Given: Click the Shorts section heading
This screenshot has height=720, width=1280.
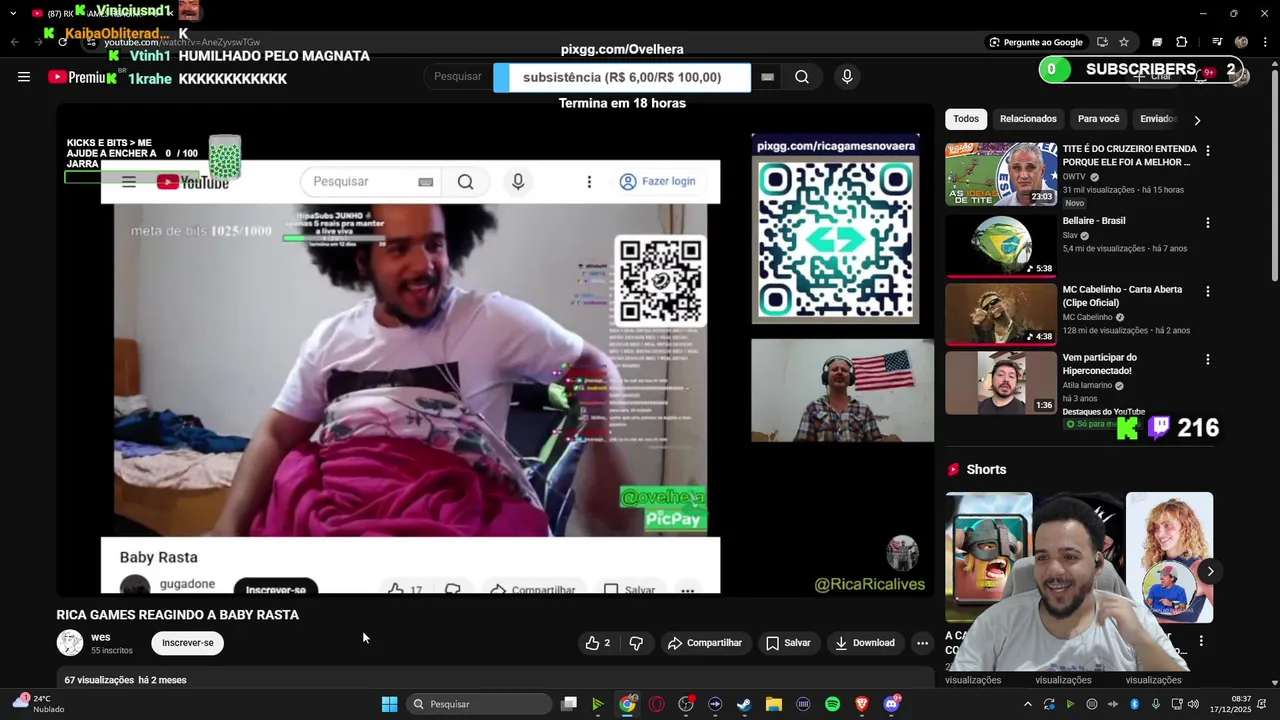Looking at the screenshot, I should (986, 469).
